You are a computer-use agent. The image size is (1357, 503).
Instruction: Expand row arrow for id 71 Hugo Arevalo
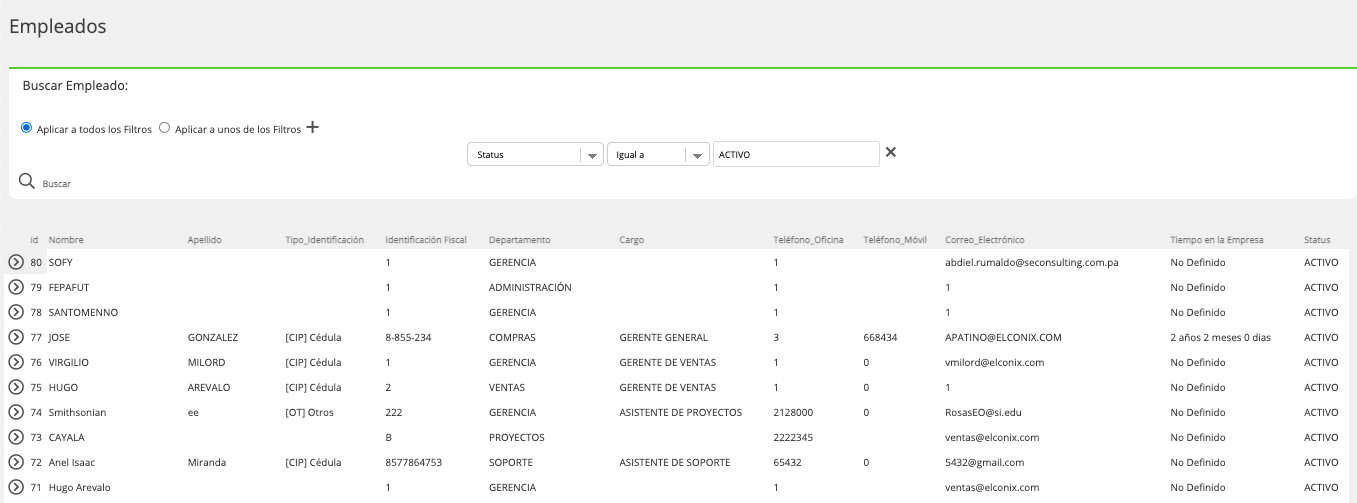click(x=16, y=487)
